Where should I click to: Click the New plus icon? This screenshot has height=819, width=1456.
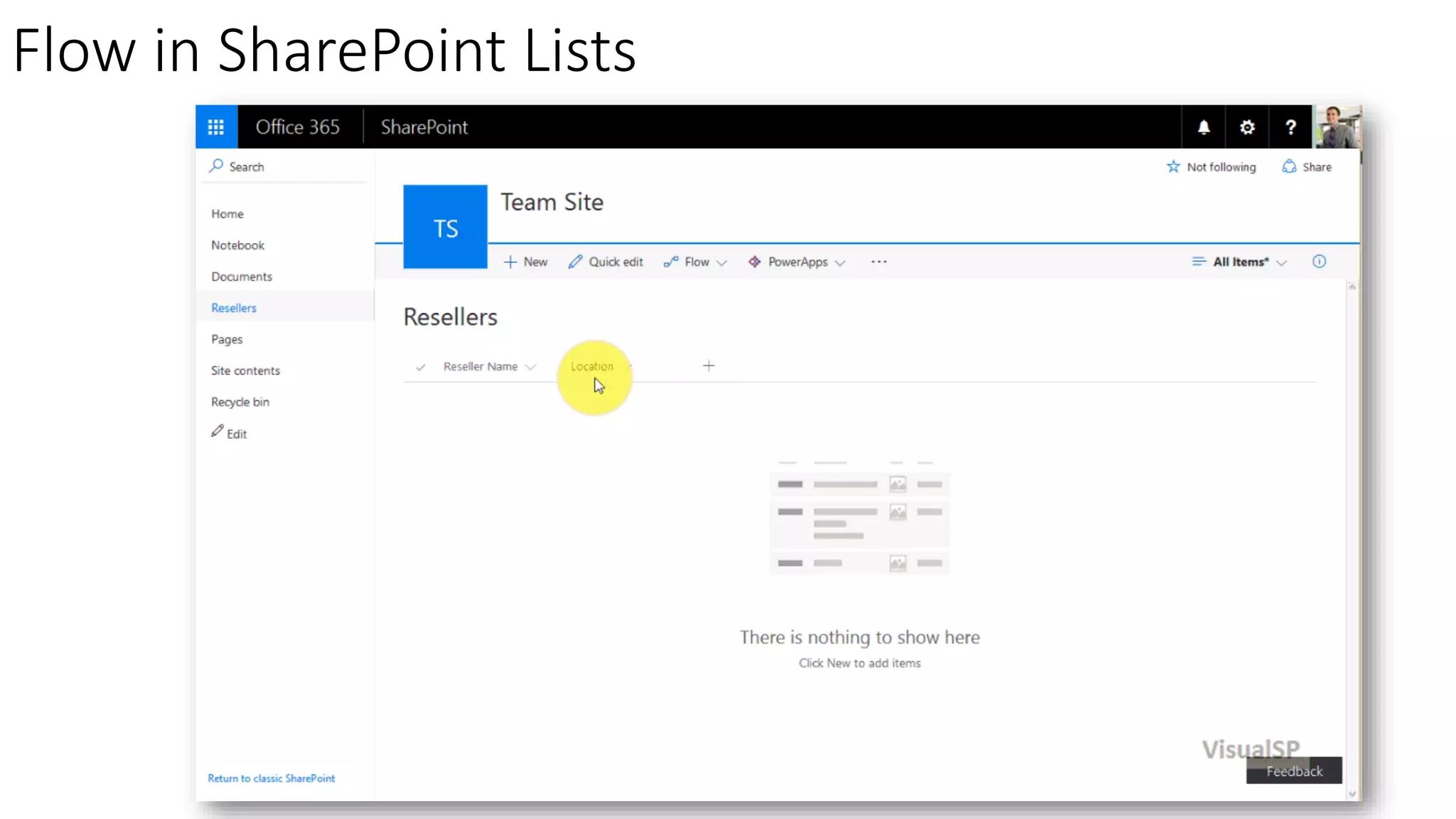[x=510, y=262]
